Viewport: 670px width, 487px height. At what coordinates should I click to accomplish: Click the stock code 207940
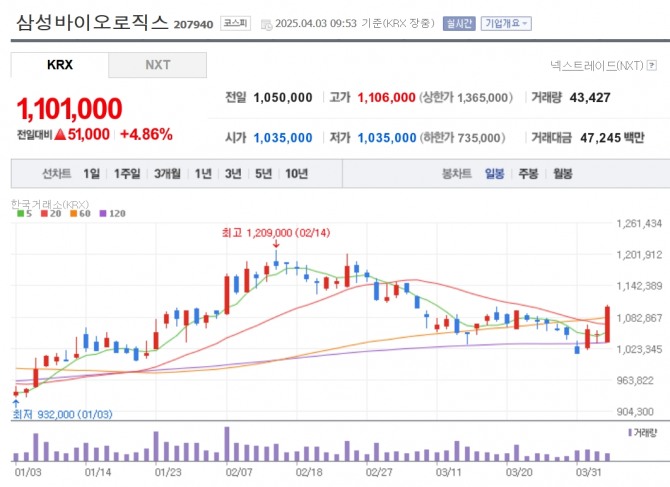pos(193,25)
